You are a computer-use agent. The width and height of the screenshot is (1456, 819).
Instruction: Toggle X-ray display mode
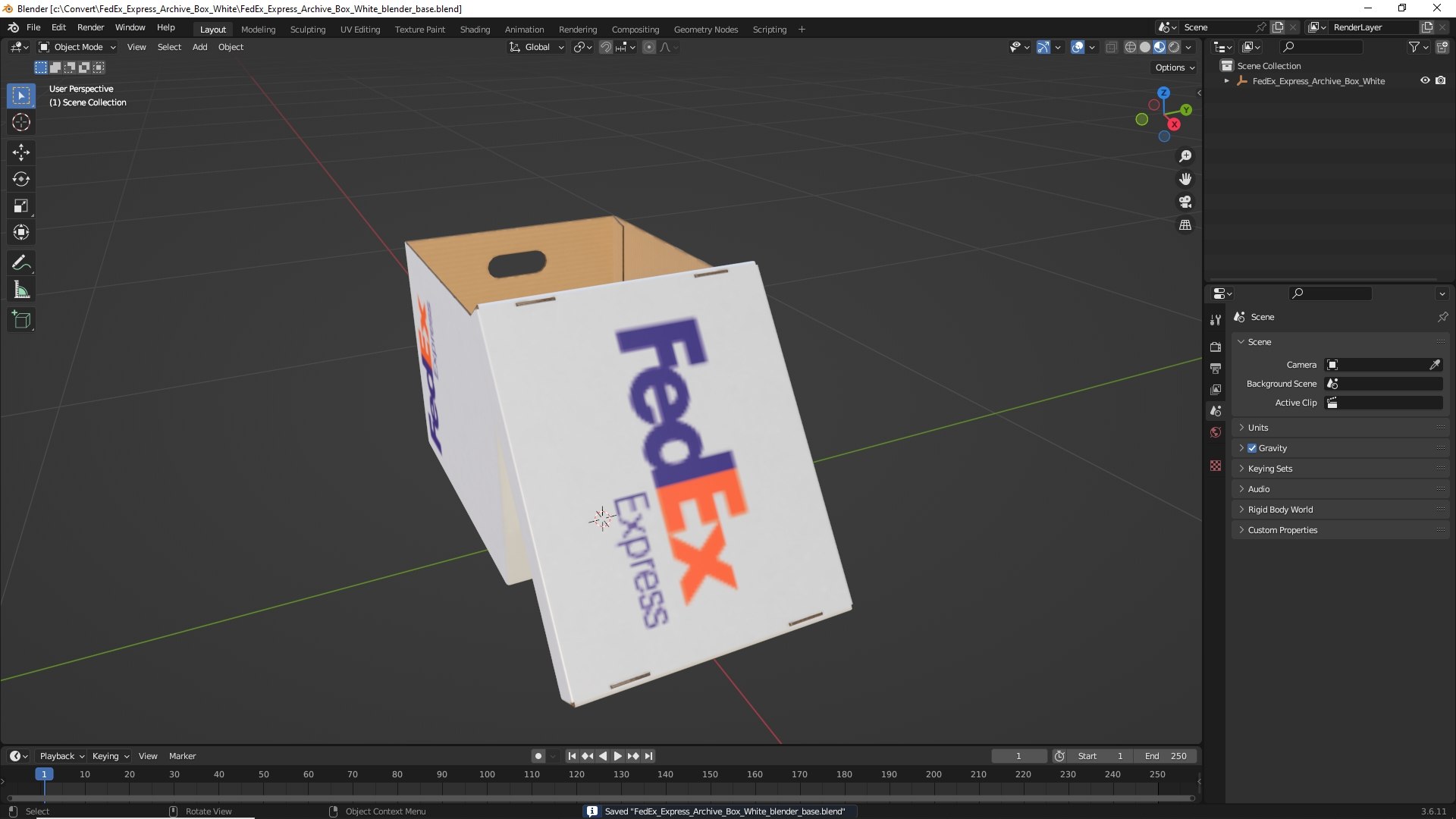pos(1111,47)
